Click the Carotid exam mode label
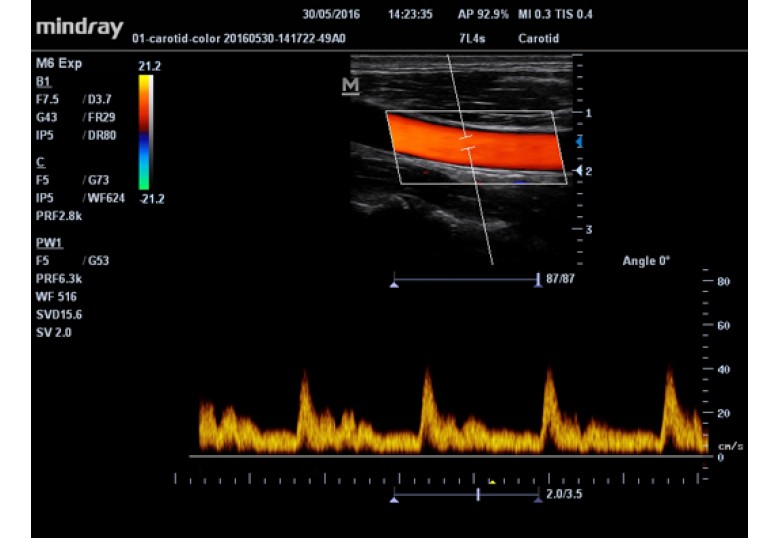 coord(538,38)
